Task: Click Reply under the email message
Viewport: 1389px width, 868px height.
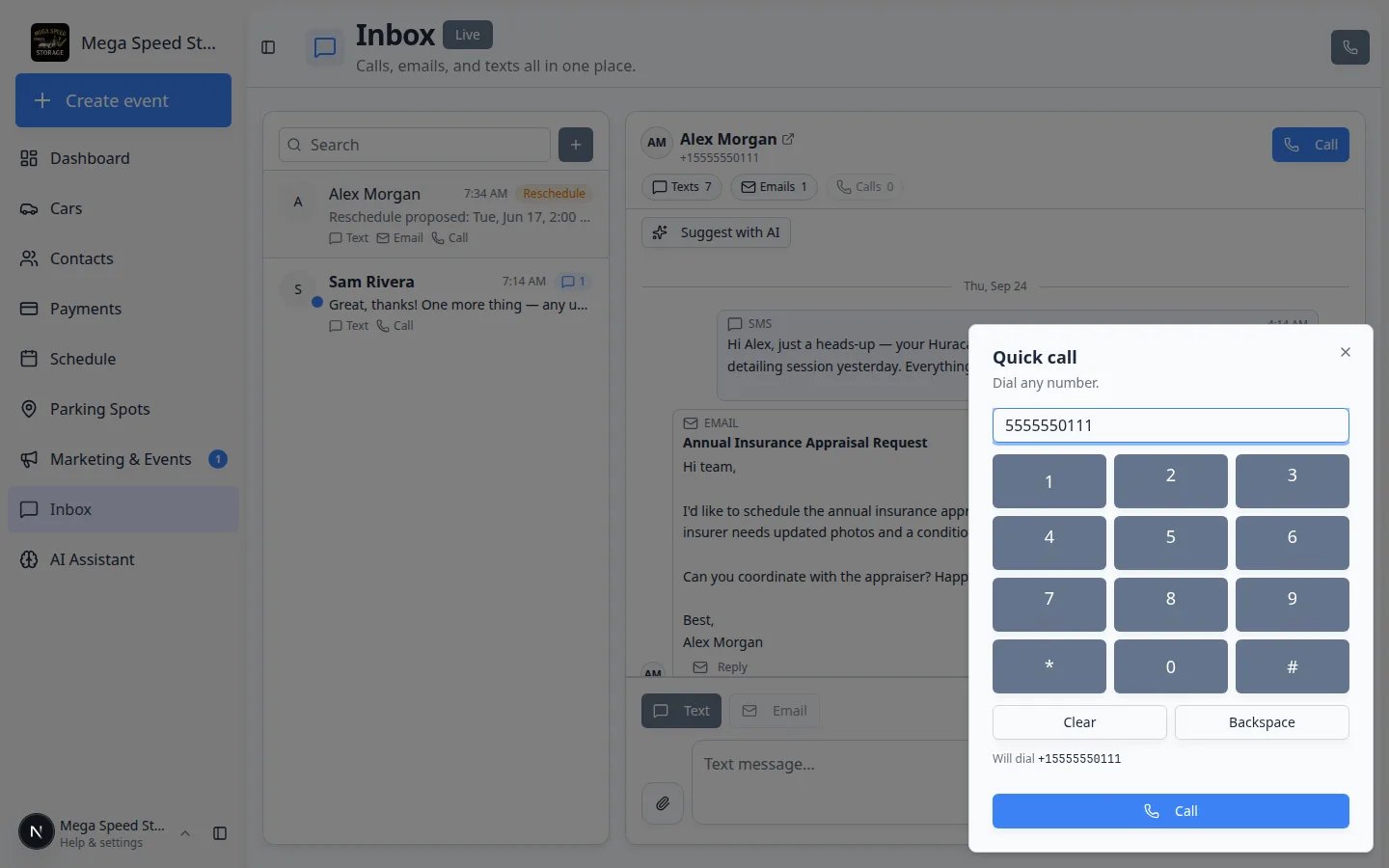Action: click(x=721, y=667)
